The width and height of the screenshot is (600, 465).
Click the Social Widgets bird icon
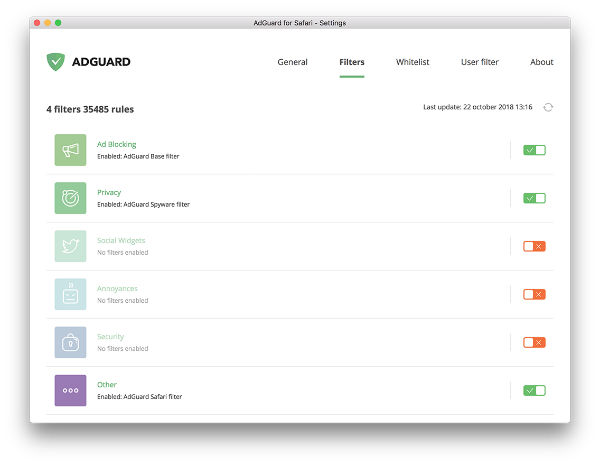[x=70, y=246]
